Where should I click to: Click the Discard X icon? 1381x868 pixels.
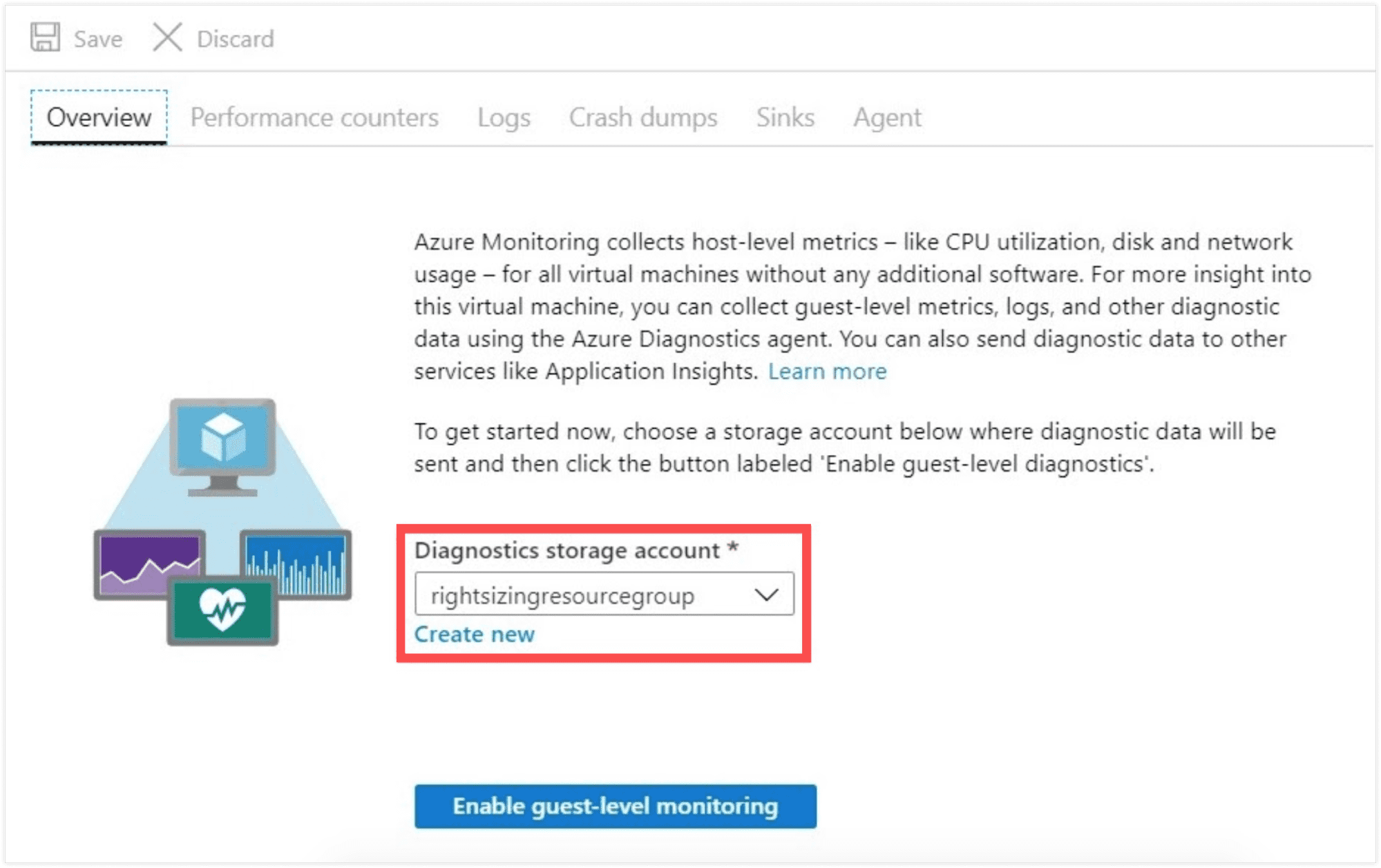167,37
